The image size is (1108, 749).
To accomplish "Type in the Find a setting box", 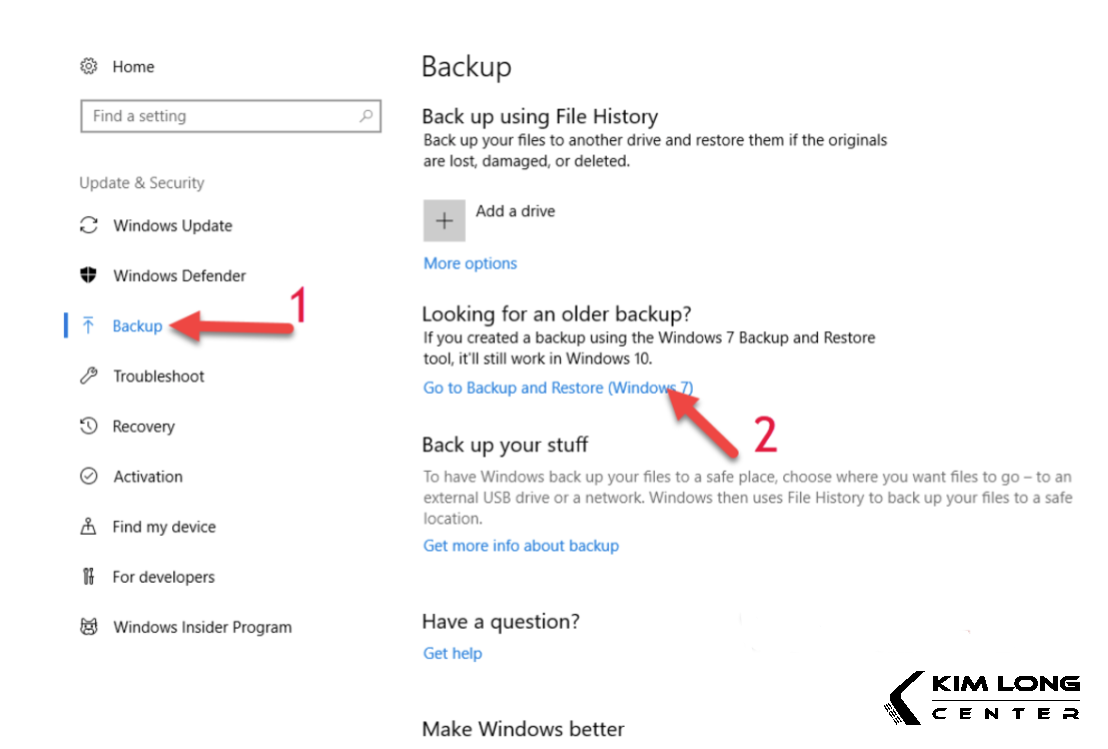I will click(x=220, y=116).
